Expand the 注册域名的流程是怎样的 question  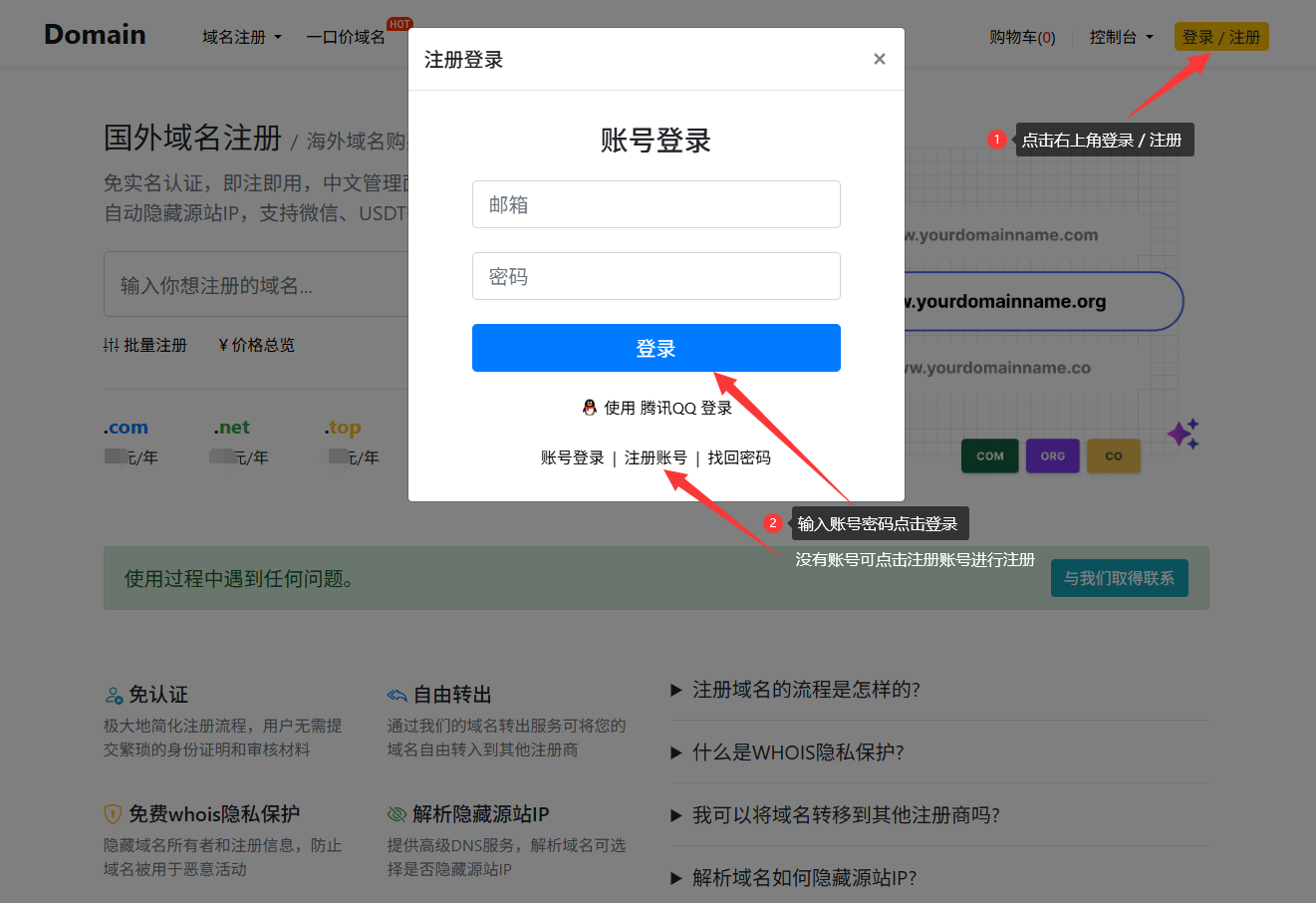click(x=806, y=690)
